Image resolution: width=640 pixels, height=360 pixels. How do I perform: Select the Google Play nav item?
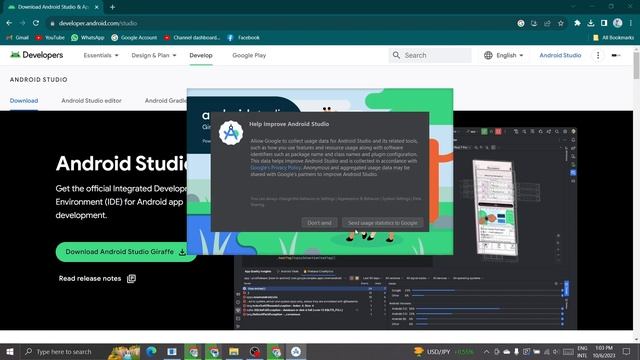point(249,55)
